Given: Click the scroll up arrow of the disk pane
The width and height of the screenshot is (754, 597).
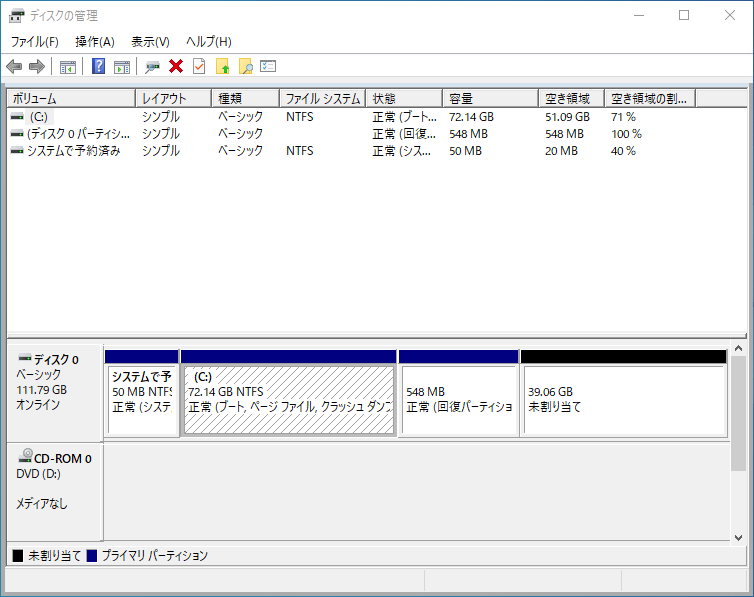Looking at the screenshot, I should coord(739,348).
